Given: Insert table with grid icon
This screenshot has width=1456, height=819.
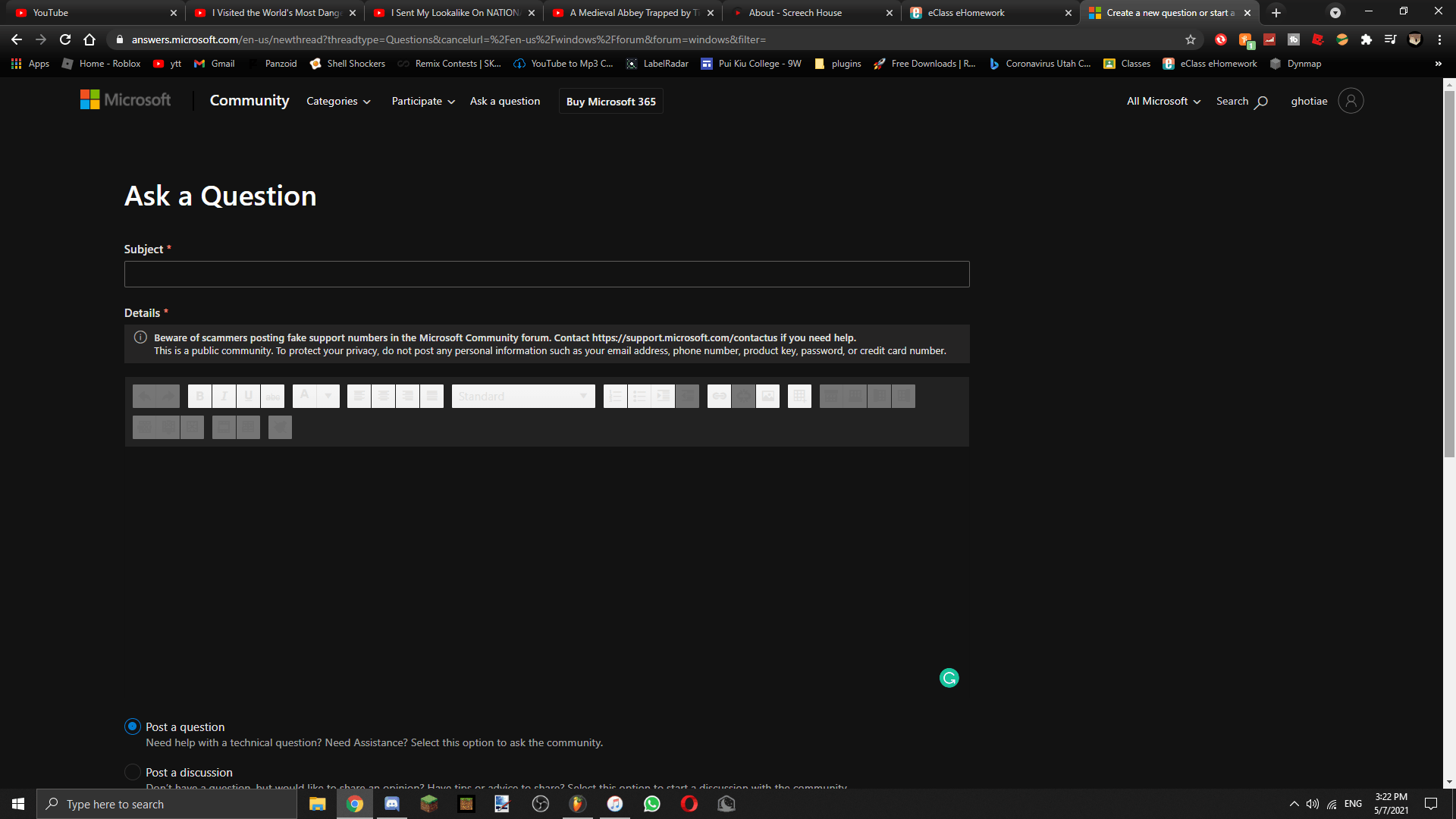Looking at the screenshot, I should coord(799,396).
